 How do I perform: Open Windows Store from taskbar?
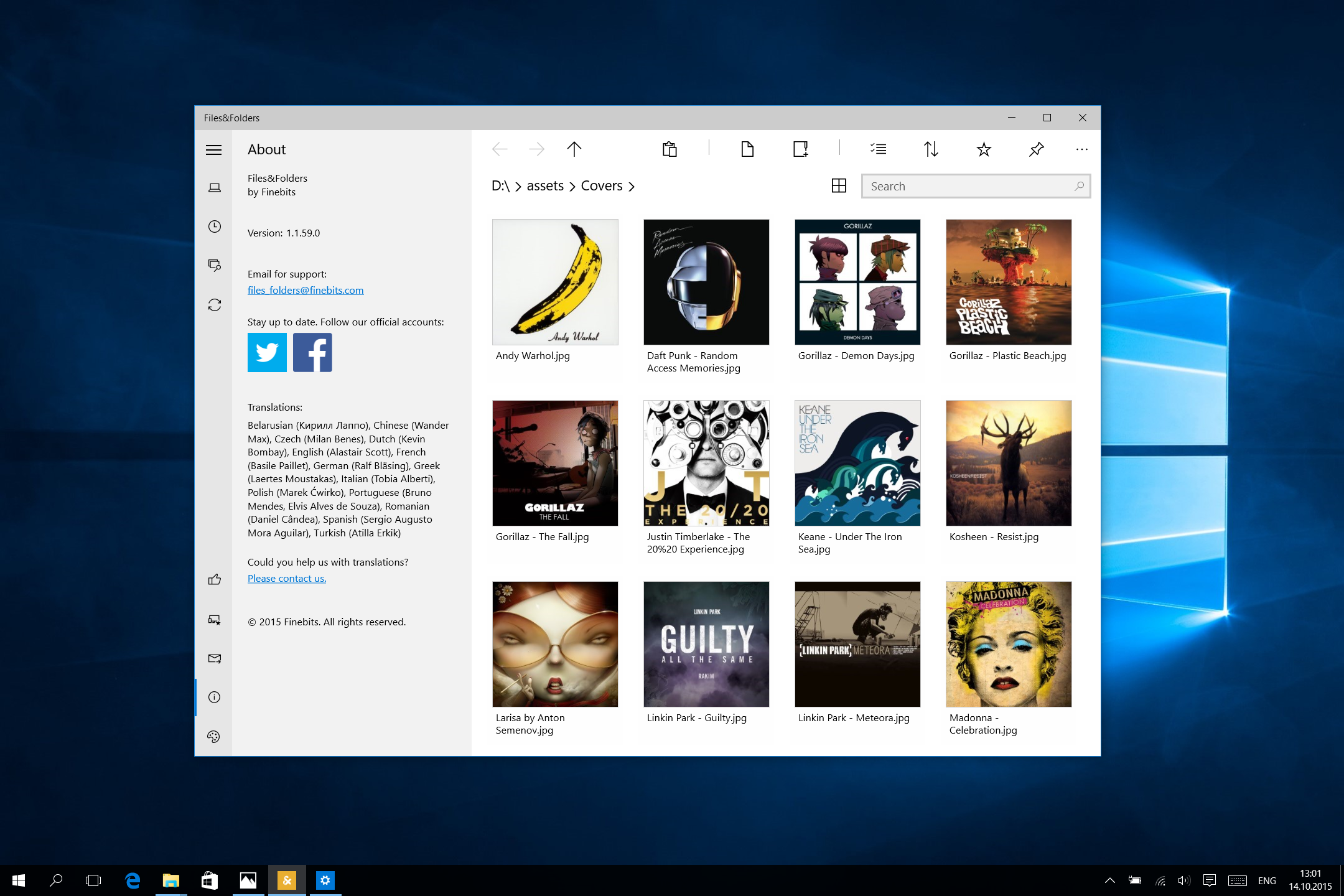(210, 880)
